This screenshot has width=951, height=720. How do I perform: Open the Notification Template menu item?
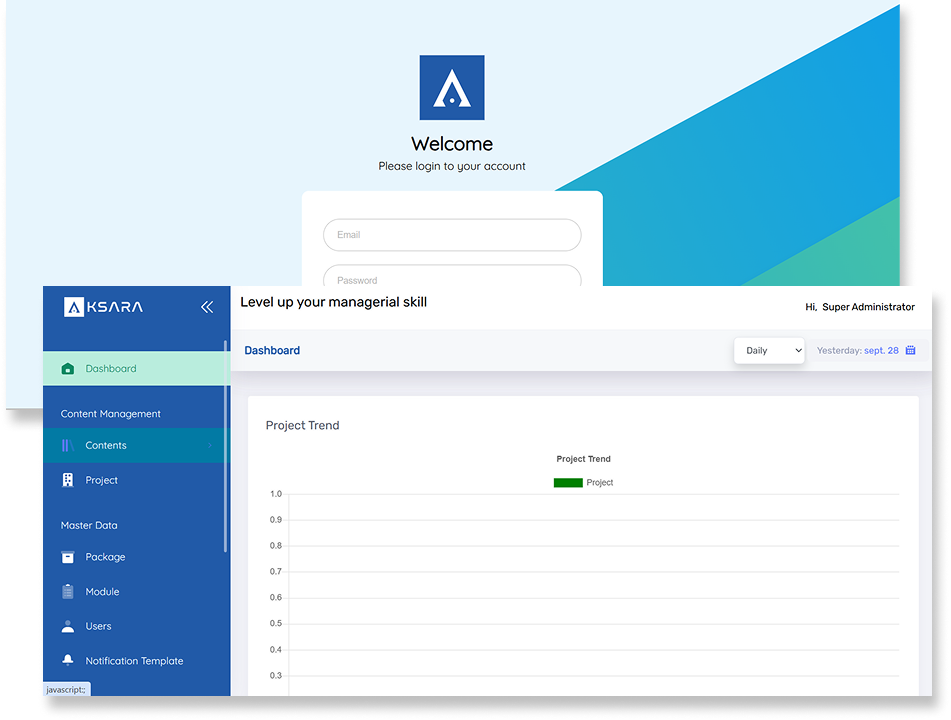(x=134, y=661)
